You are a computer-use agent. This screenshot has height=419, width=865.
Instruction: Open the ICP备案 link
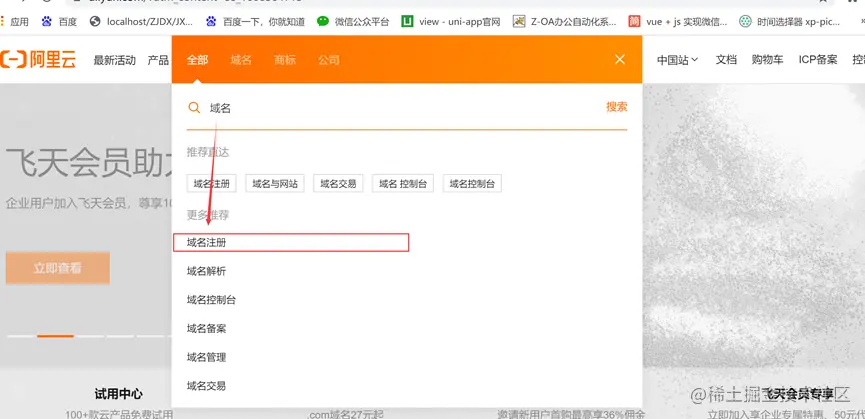(818, 60)
